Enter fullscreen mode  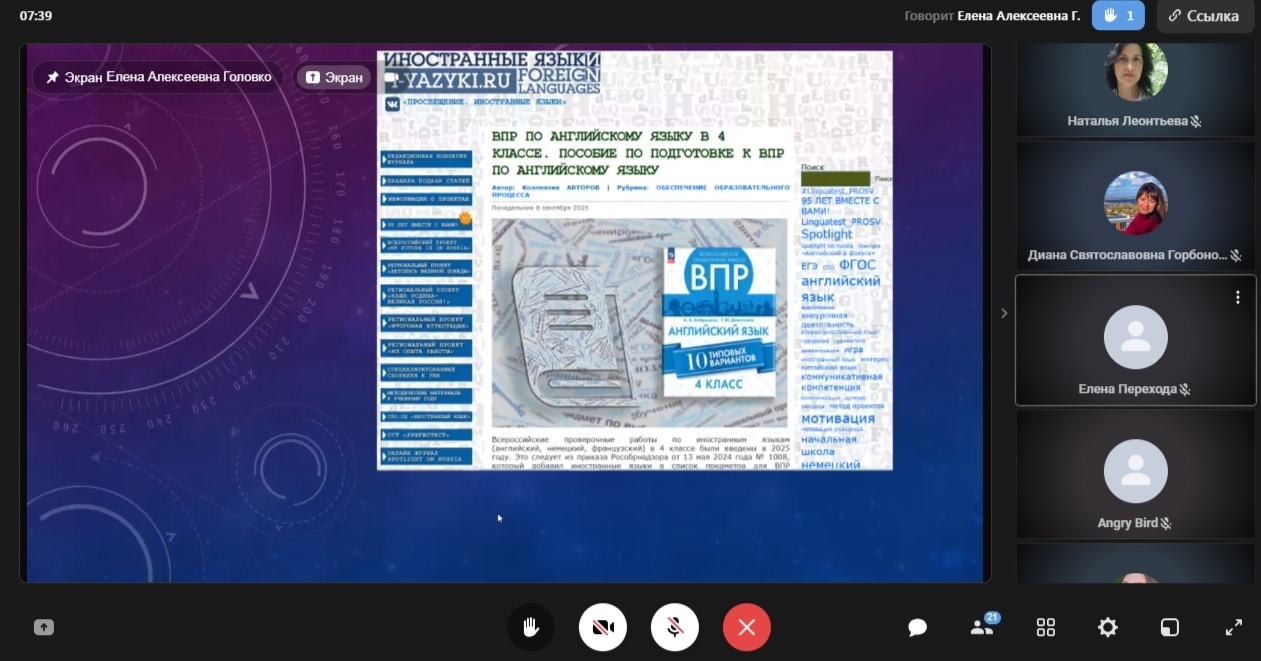pos(1234,628)
